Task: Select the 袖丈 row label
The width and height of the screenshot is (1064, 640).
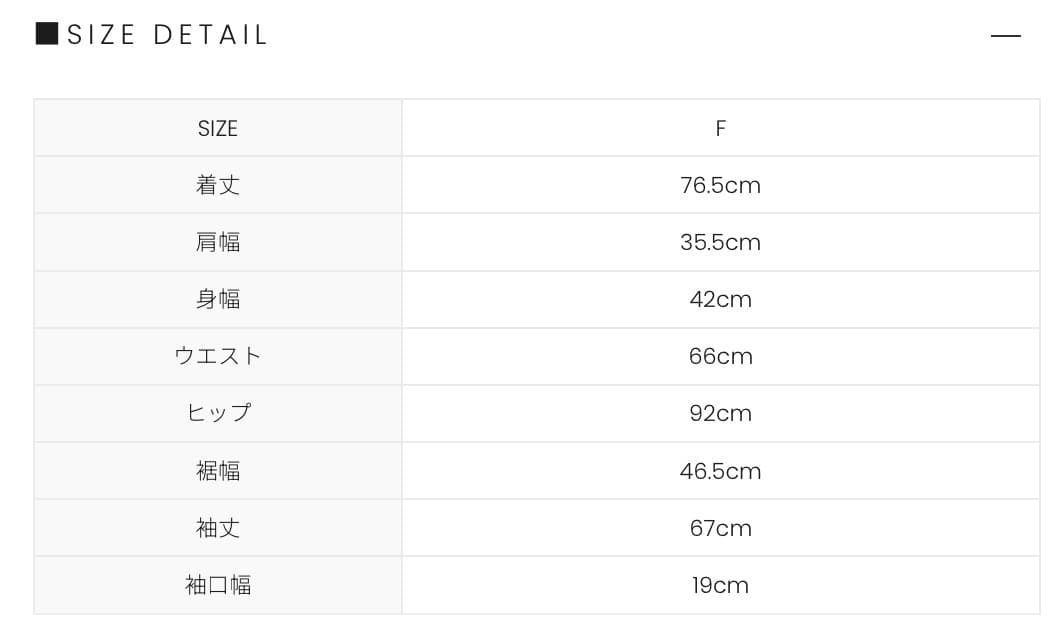Action: coord(218,528)
